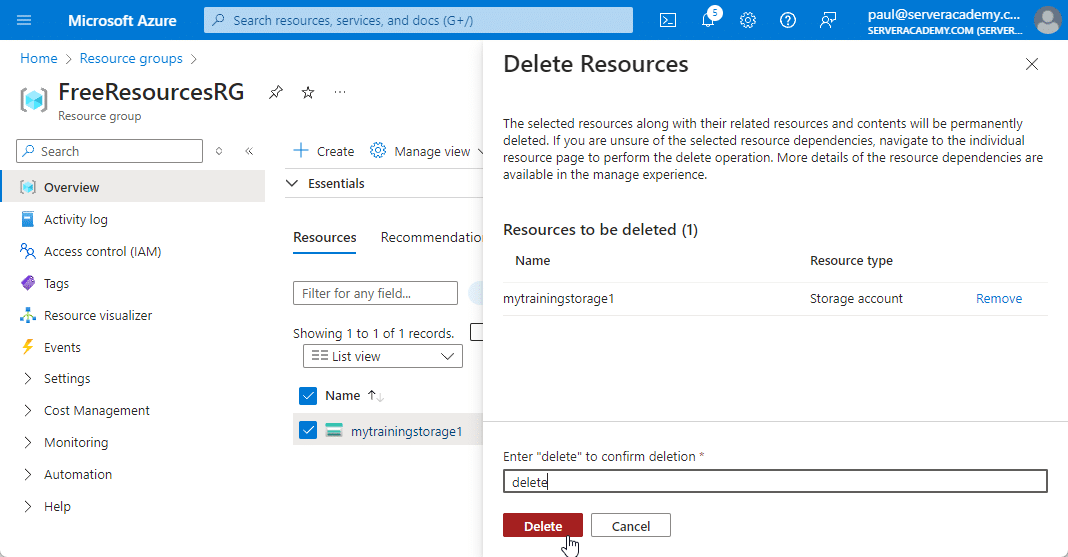Open the List view dropdown

(382, 356)
